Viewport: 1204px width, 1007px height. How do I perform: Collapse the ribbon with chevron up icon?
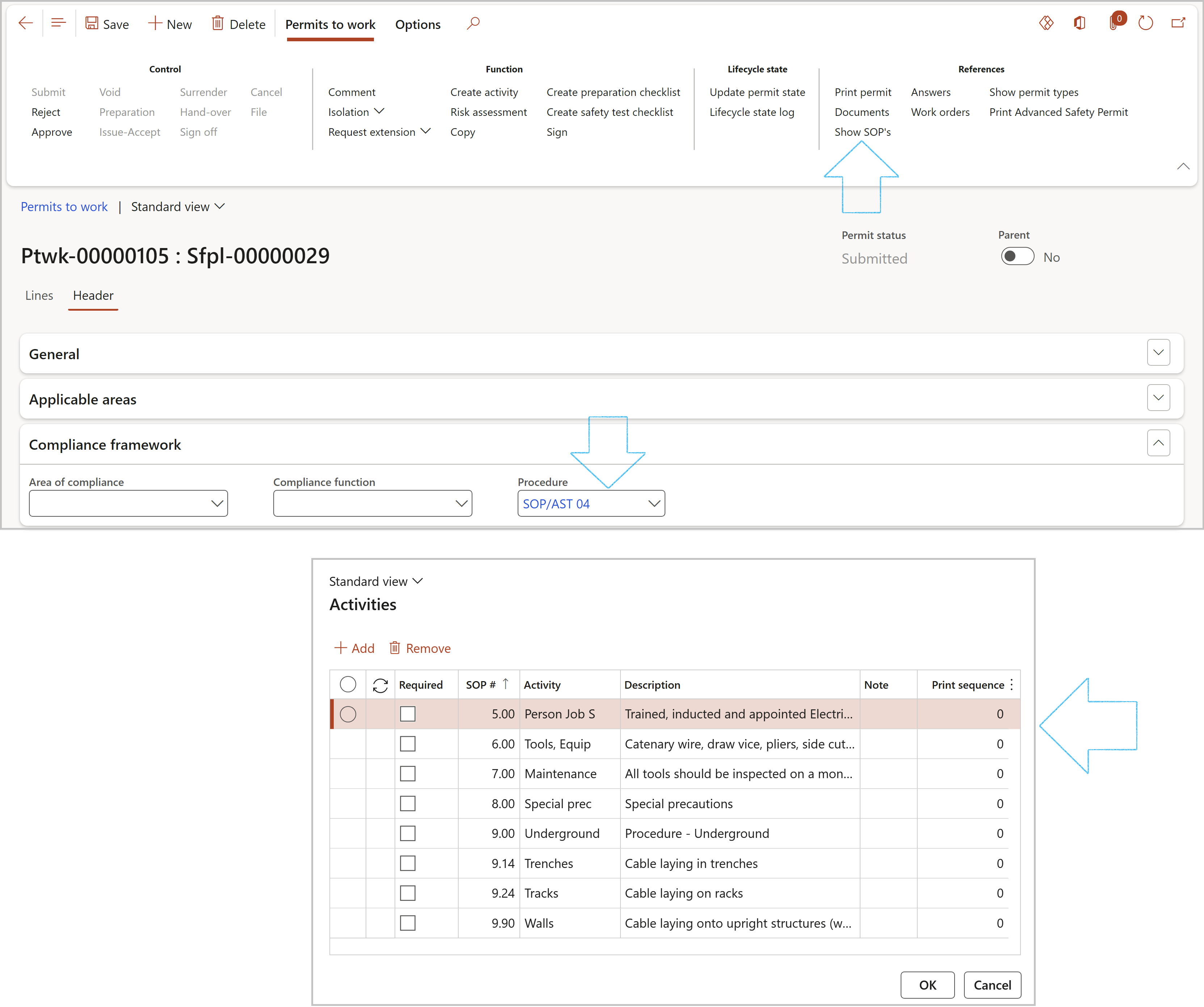(x=1183, y=166)
